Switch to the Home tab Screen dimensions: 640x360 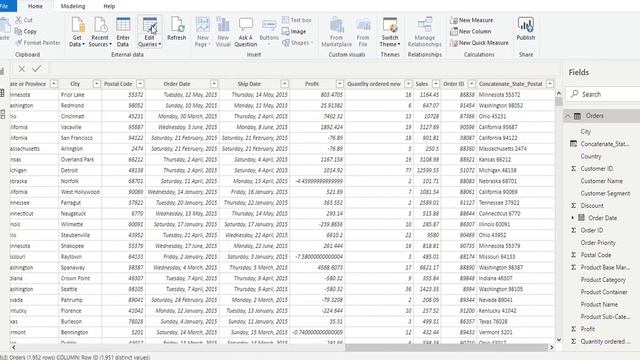coord(35,6)
